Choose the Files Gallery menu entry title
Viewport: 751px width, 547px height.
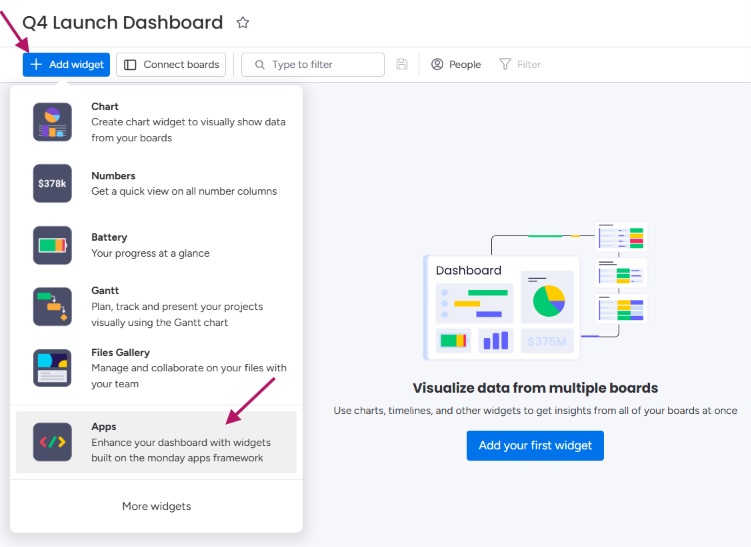pyautogui.click(x=121, y=353)
